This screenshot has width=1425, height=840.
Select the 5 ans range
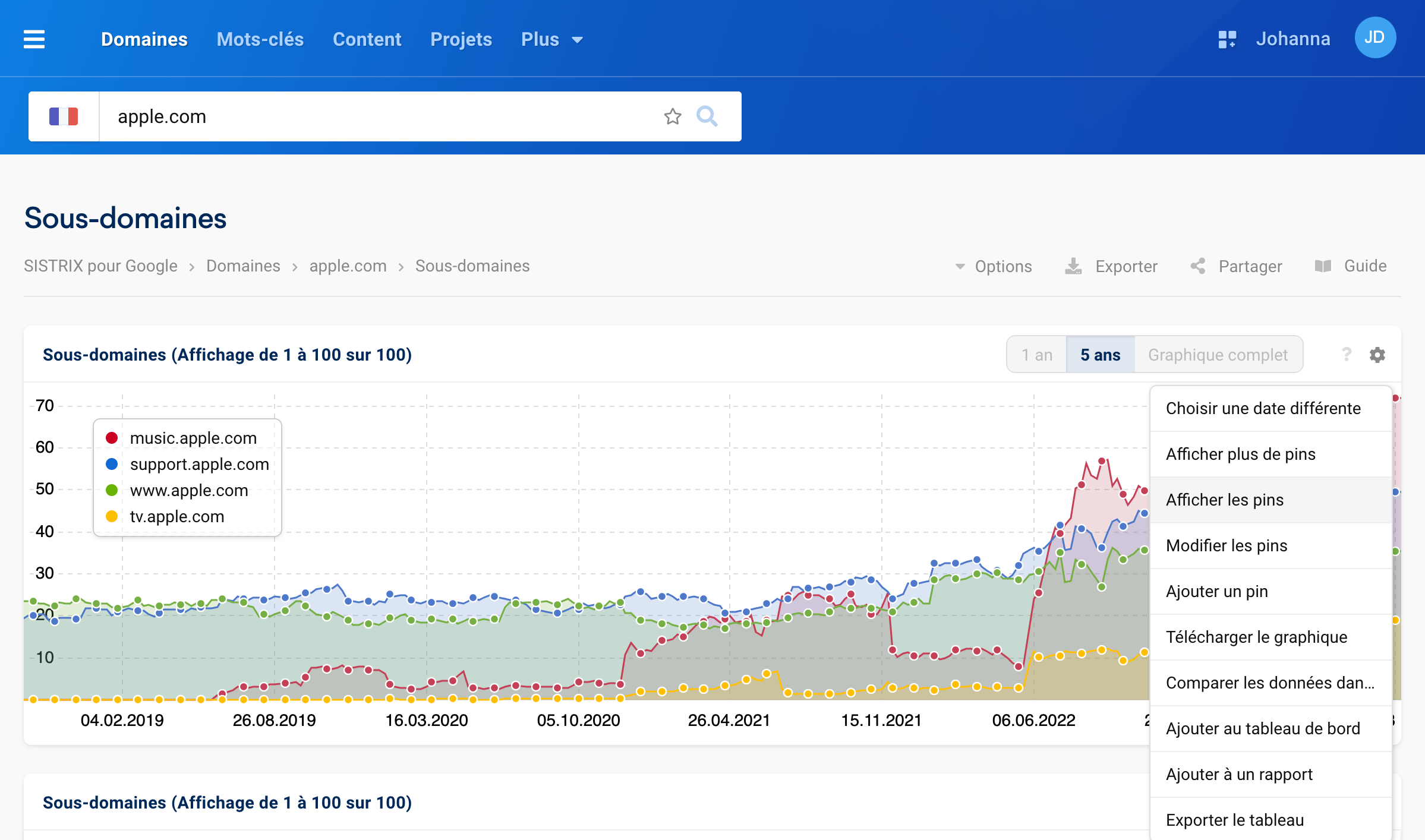(x=1101, y=355)
